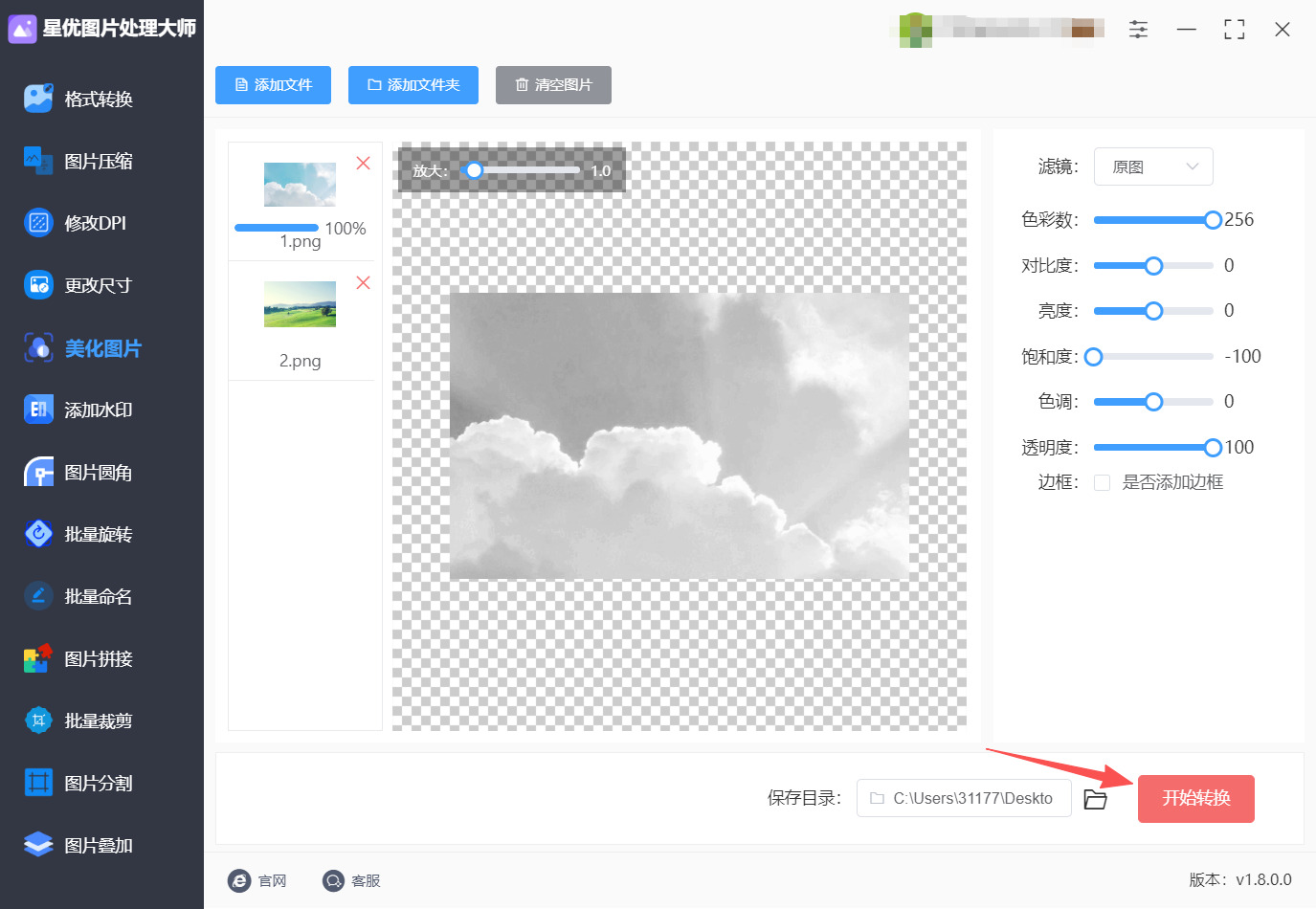
Task: Click the 批量裁剪 sidebar icon
Action: click(x=38, y=721)
